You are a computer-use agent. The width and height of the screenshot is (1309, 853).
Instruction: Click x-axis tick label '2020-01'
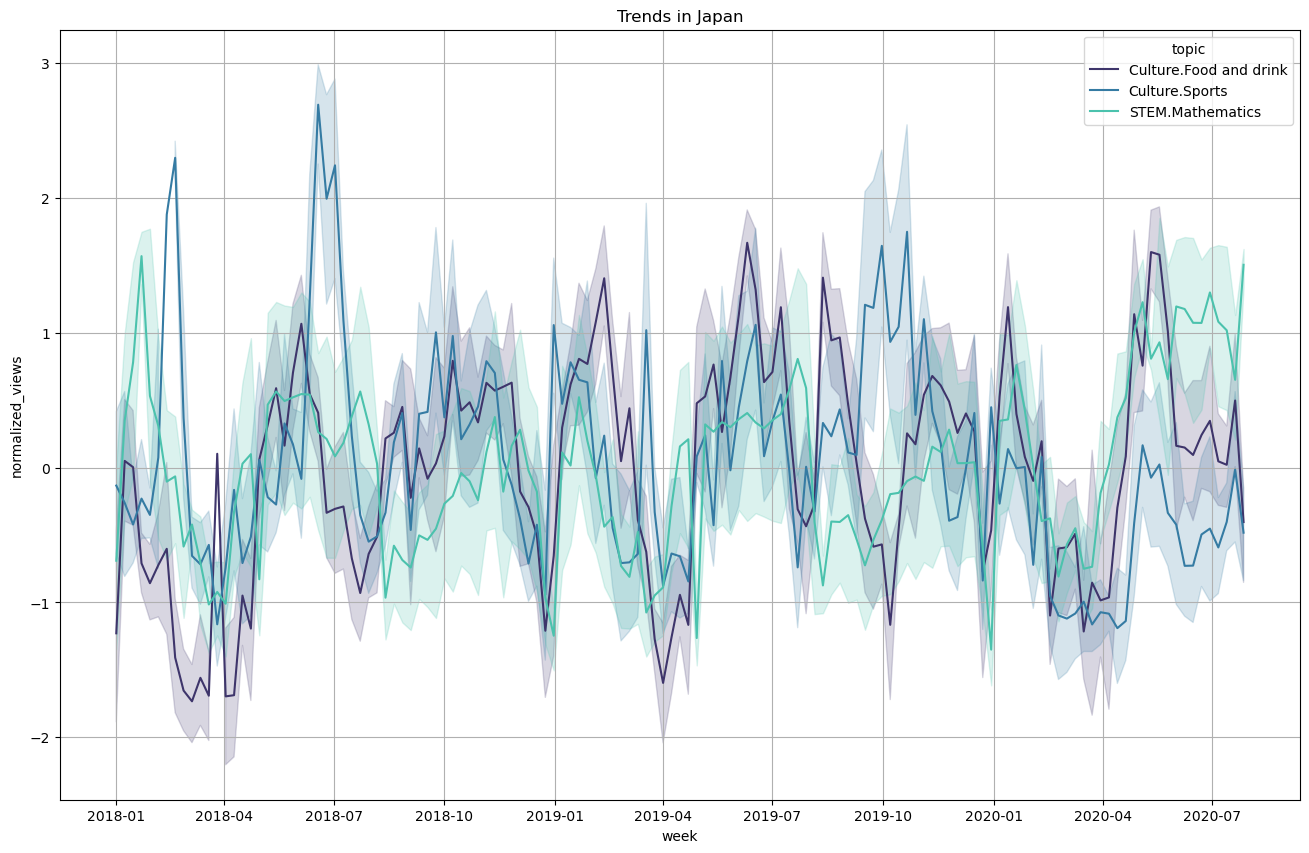click(994, 816)
